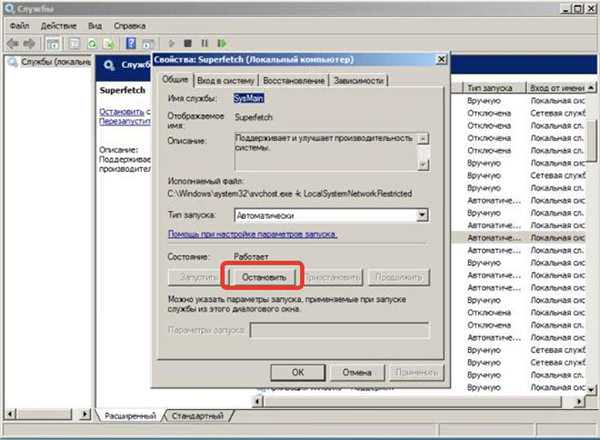Refresh the services list via toolbar
This screenshot has width=600, height=440.
92,44
